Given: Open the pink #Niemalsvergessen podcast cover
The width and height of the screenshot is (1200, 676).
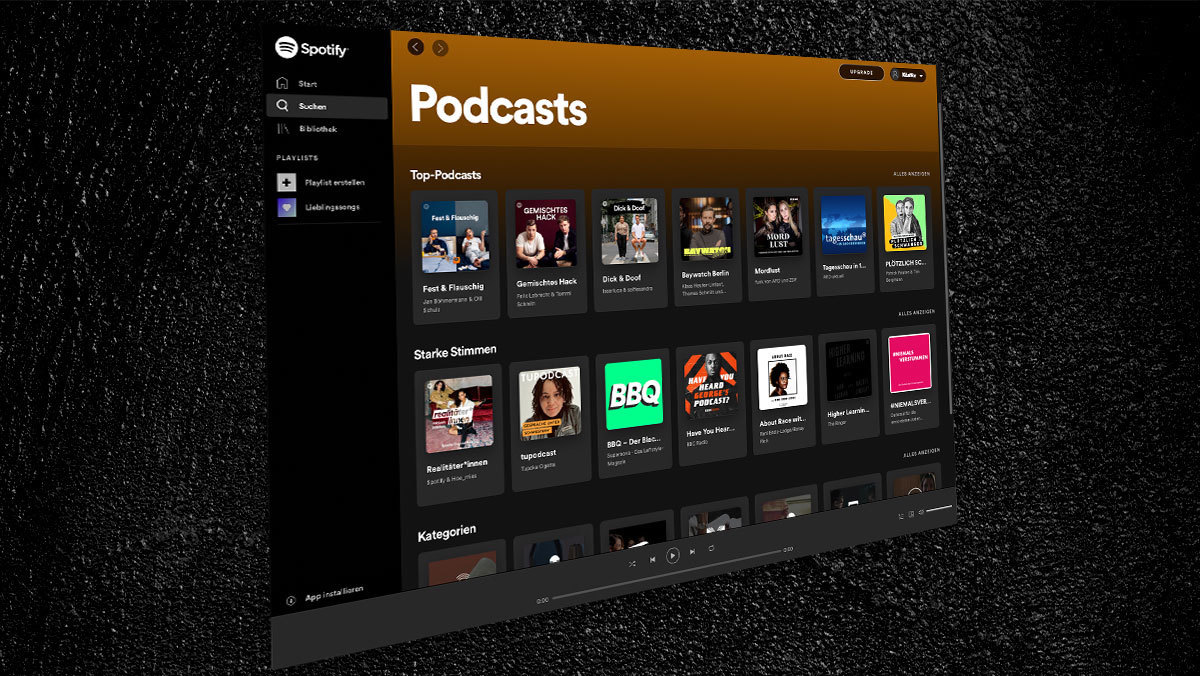Looking at the screenshot, I should (x=909, y=362).
